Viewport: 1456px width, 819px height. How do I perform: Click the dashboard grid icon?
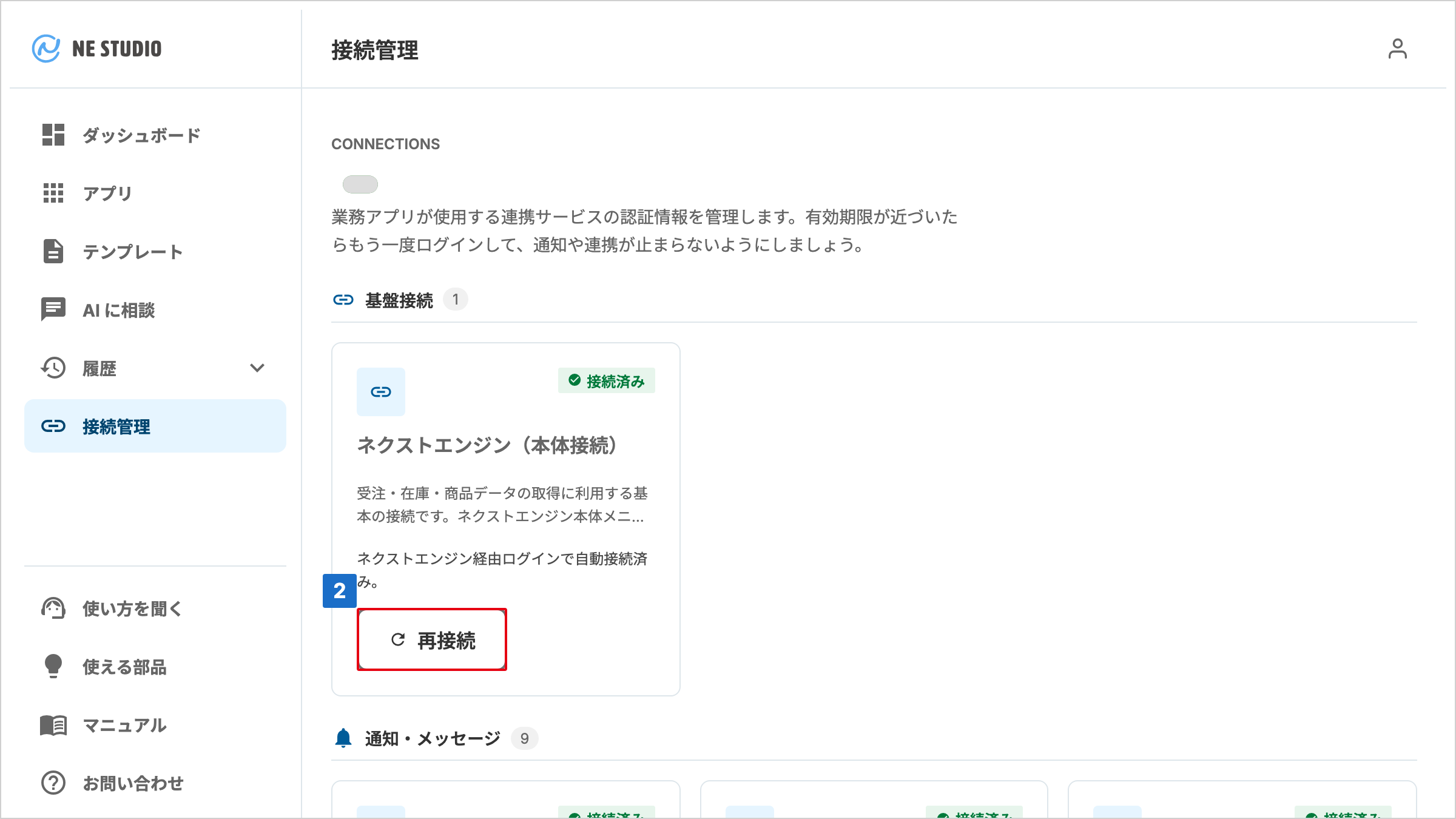pos(53,135)
